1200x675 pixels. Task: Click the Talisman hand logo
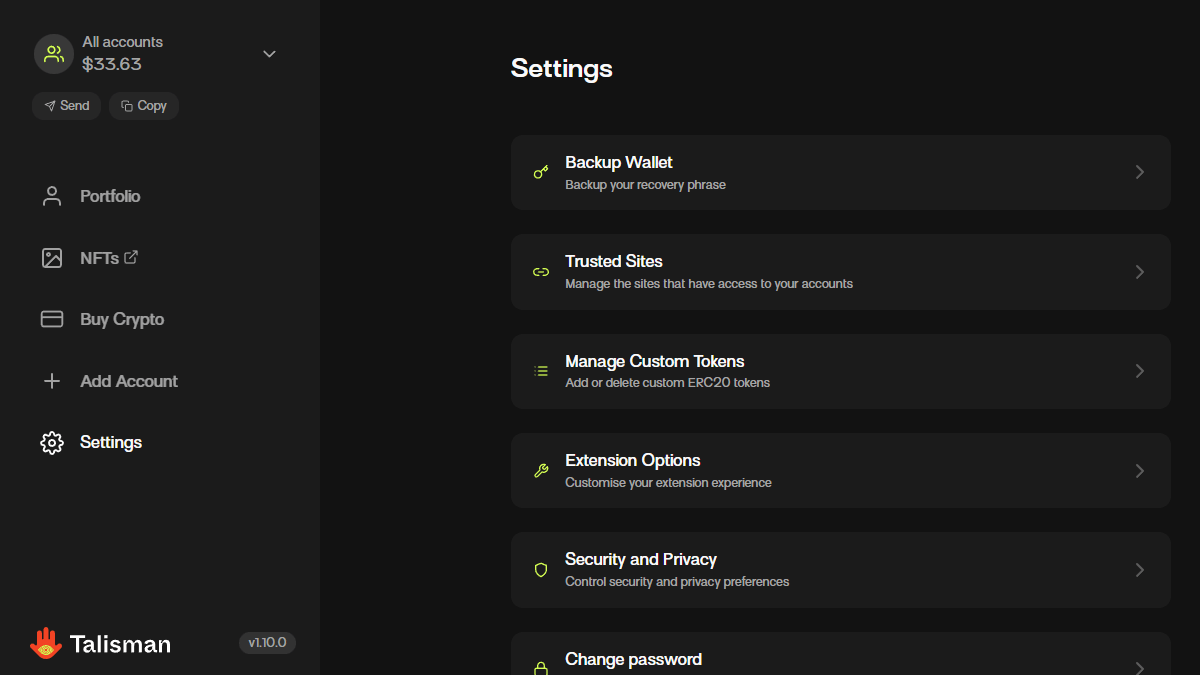point(46,643)
